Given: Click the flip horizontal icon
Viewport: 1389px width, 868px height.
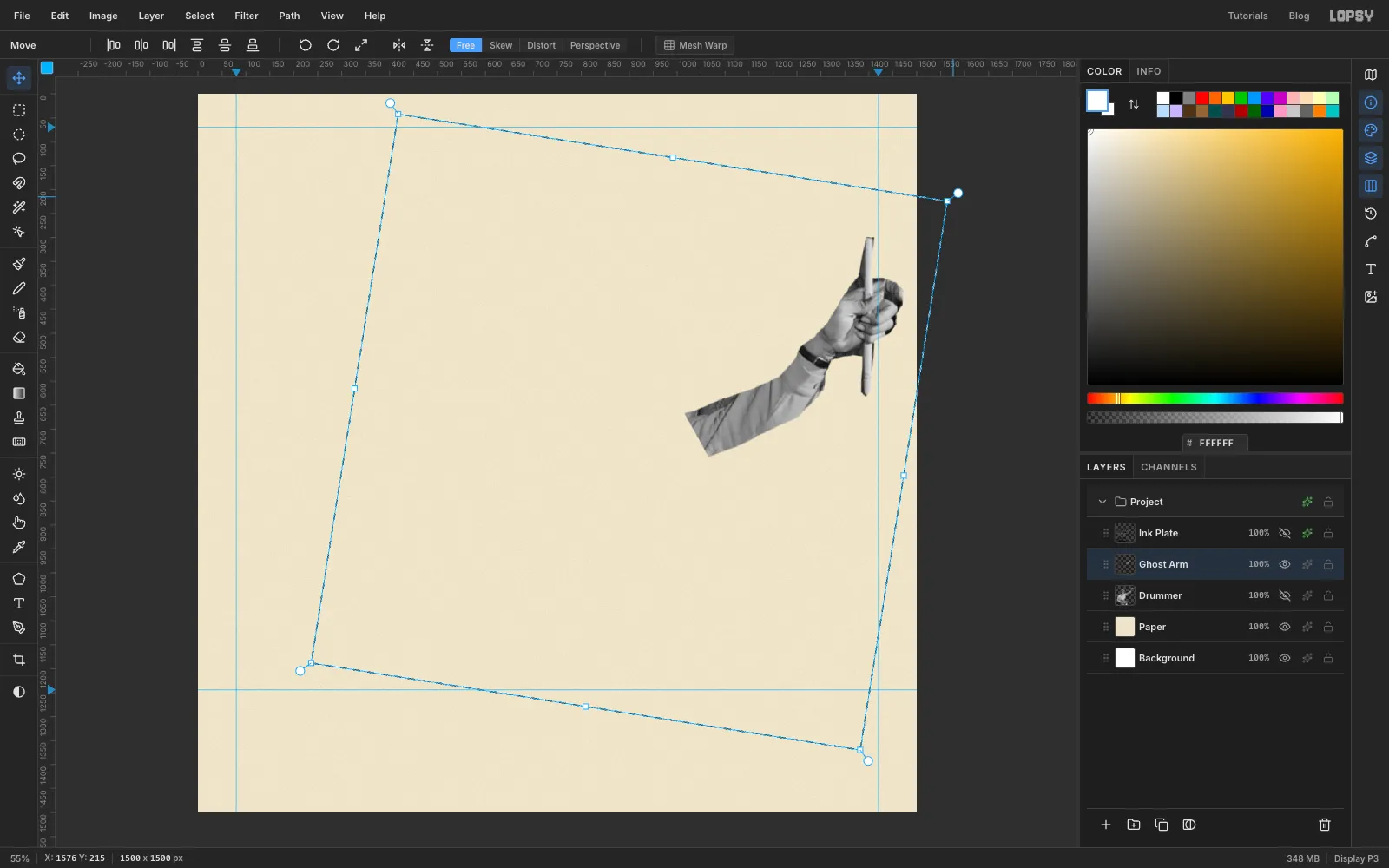Looking at the screenshot, I should (399, 45).
